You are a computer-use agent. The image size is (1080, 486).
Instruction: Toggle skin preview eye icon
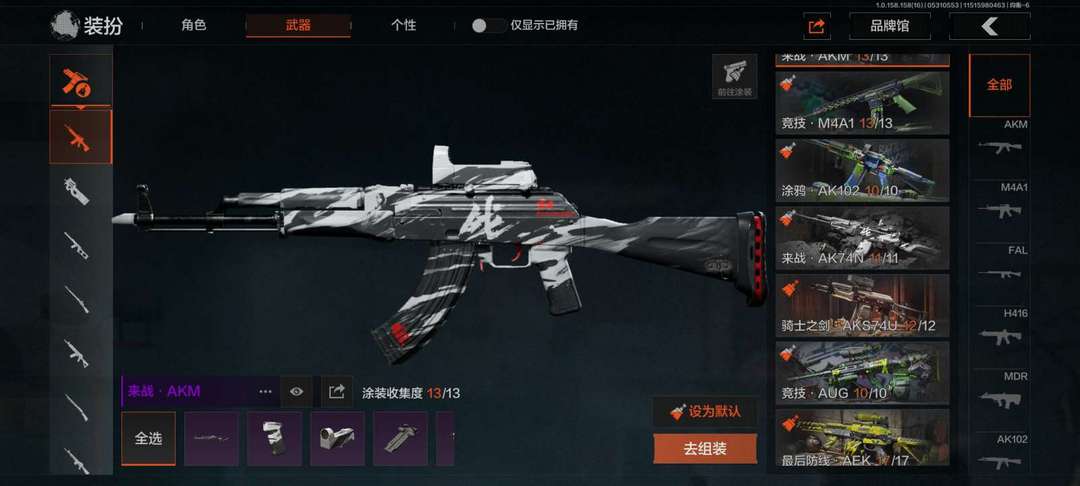[x=297, y=392]
